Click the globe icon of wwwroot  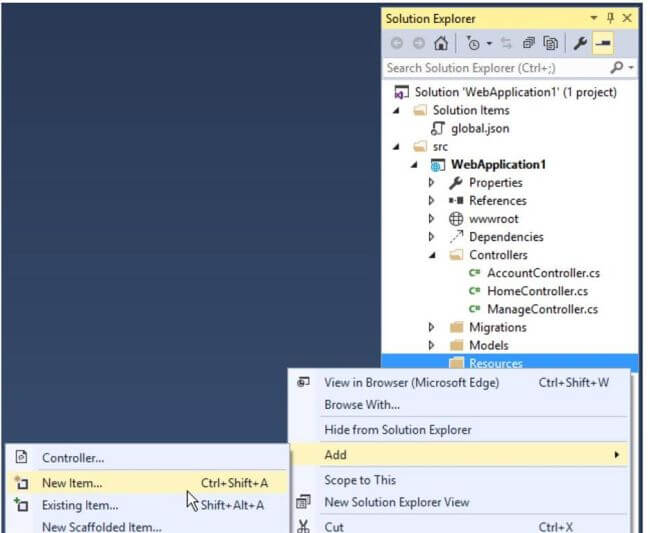[x=456, y=219]
